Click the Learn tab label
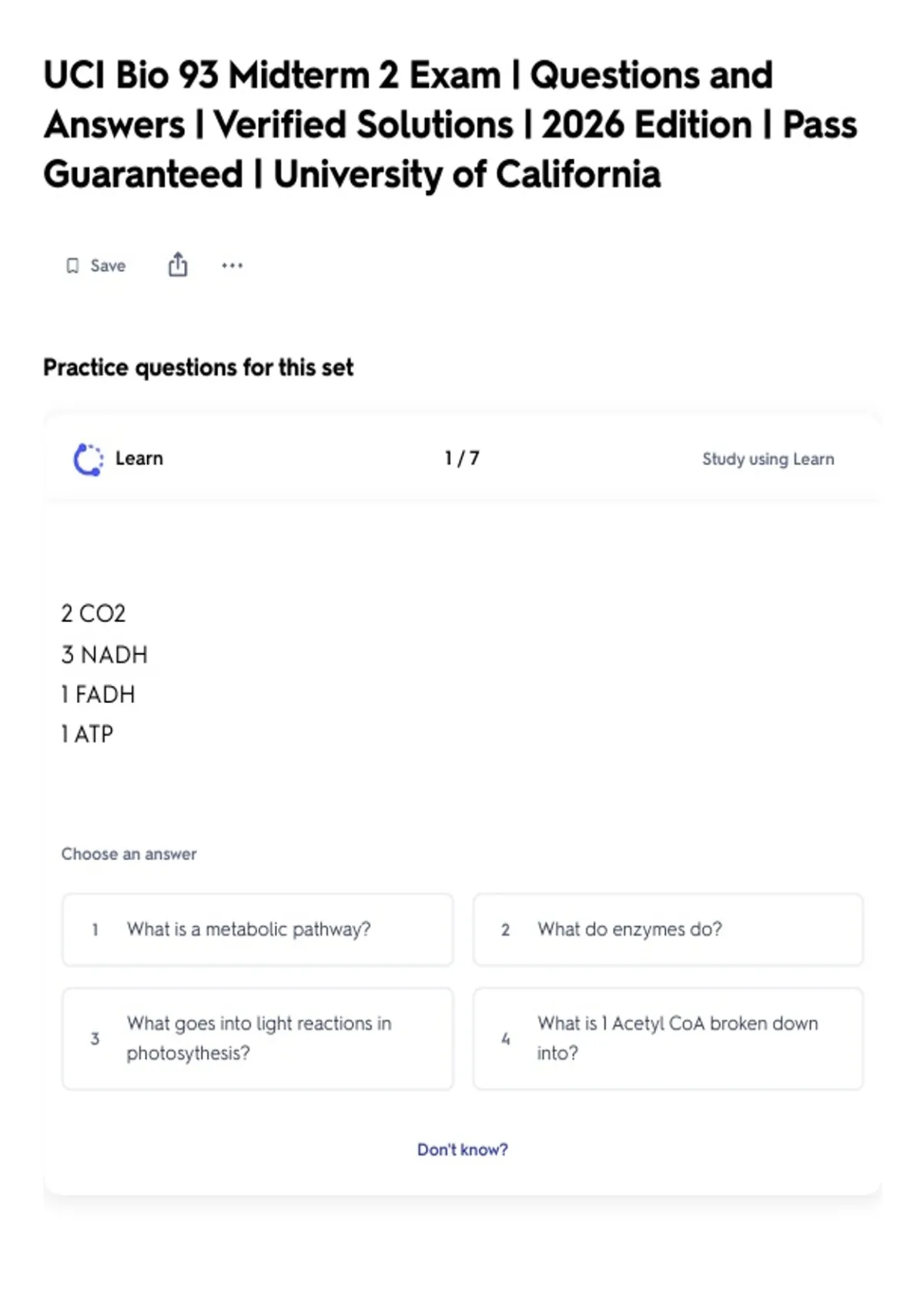This screenshot has height=1309, width=924. (139, 458)
